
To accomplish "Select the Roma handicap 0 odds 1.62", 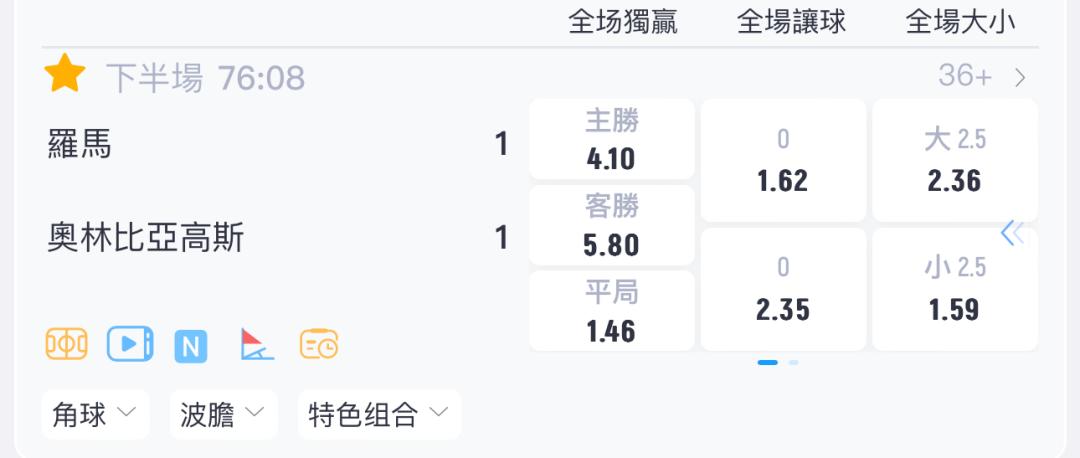I will 783,160.
